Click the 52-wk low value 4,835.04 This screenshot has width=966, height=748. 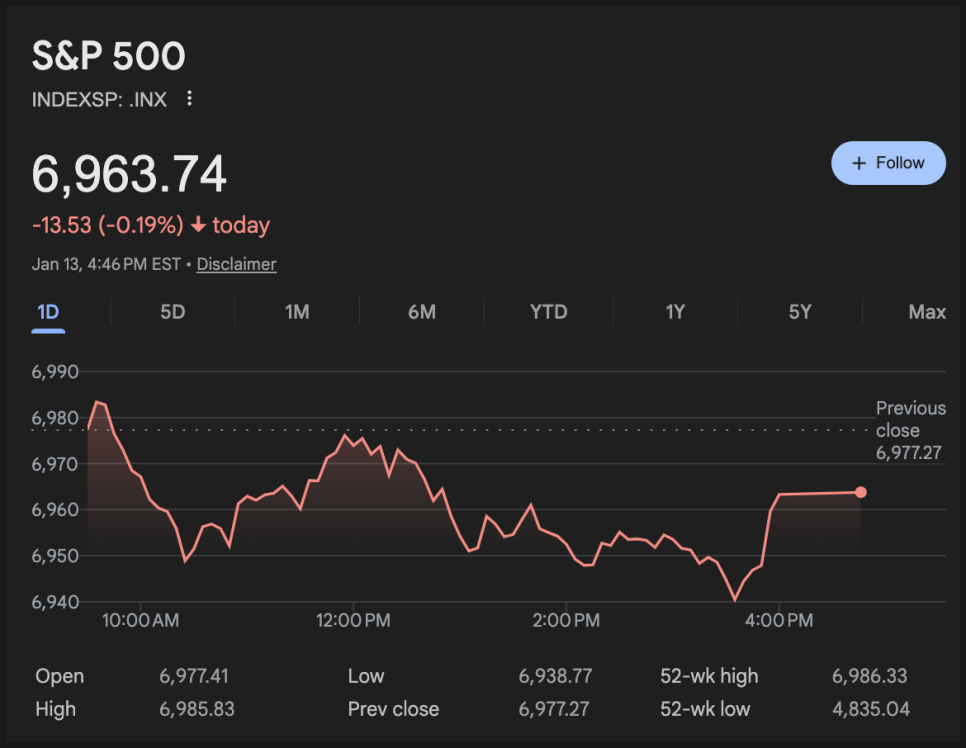(x=869, y=709)
